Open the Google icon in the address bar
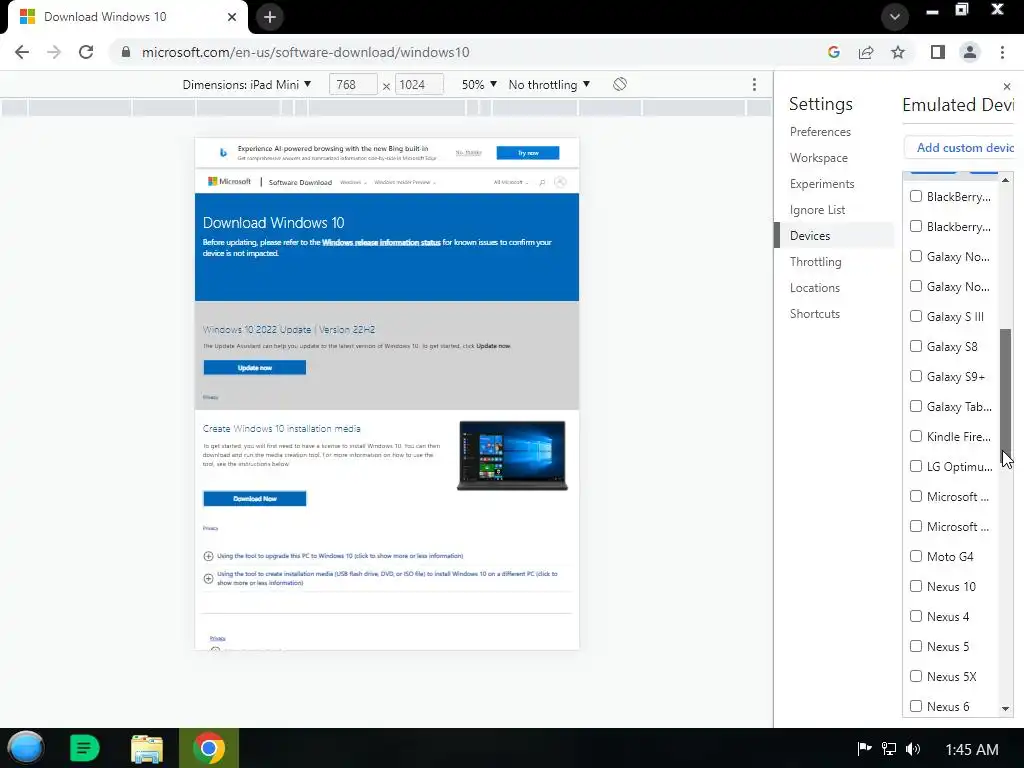1024x768 pixels. pyautogui.click(x=833, y=52)
